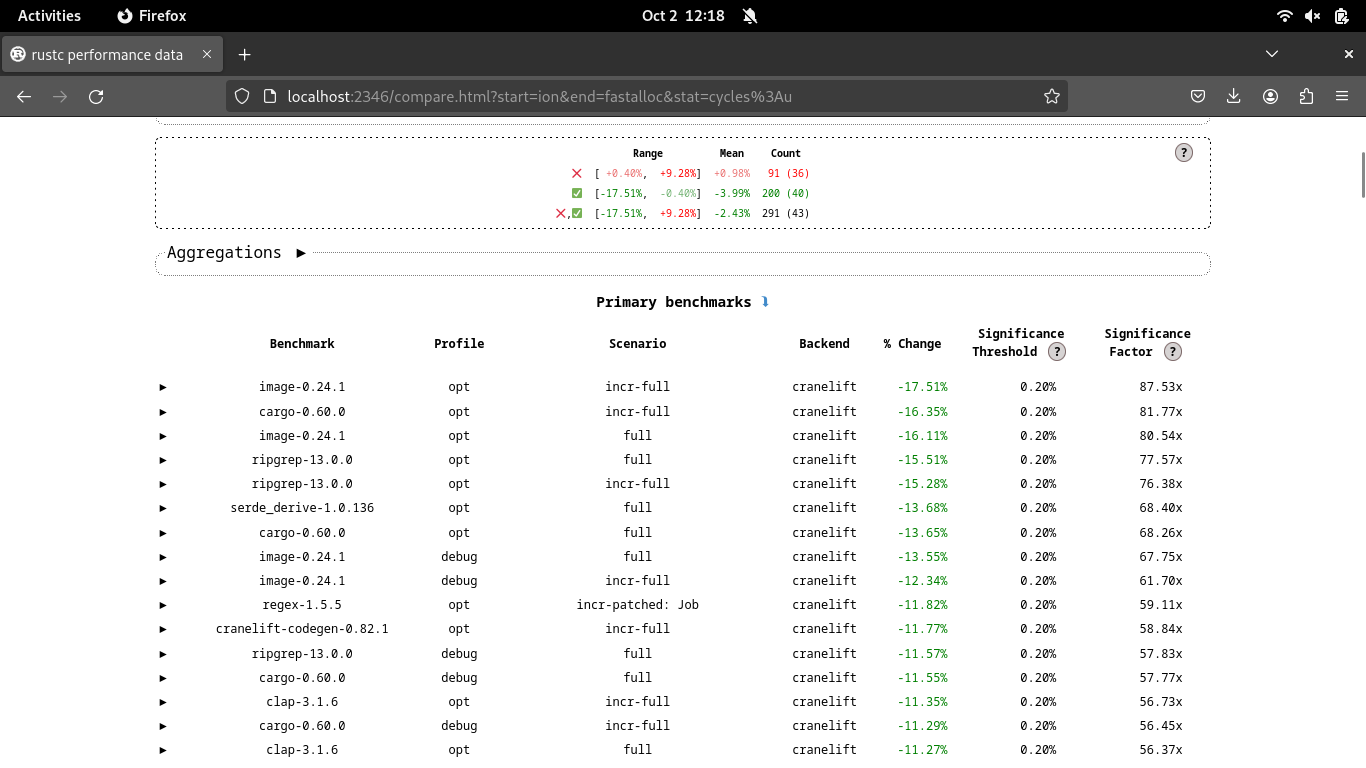The width and height of the screenshot is (1366, 768).
Task: Click the Firefox icon in top bar
Action: point(152,16)
